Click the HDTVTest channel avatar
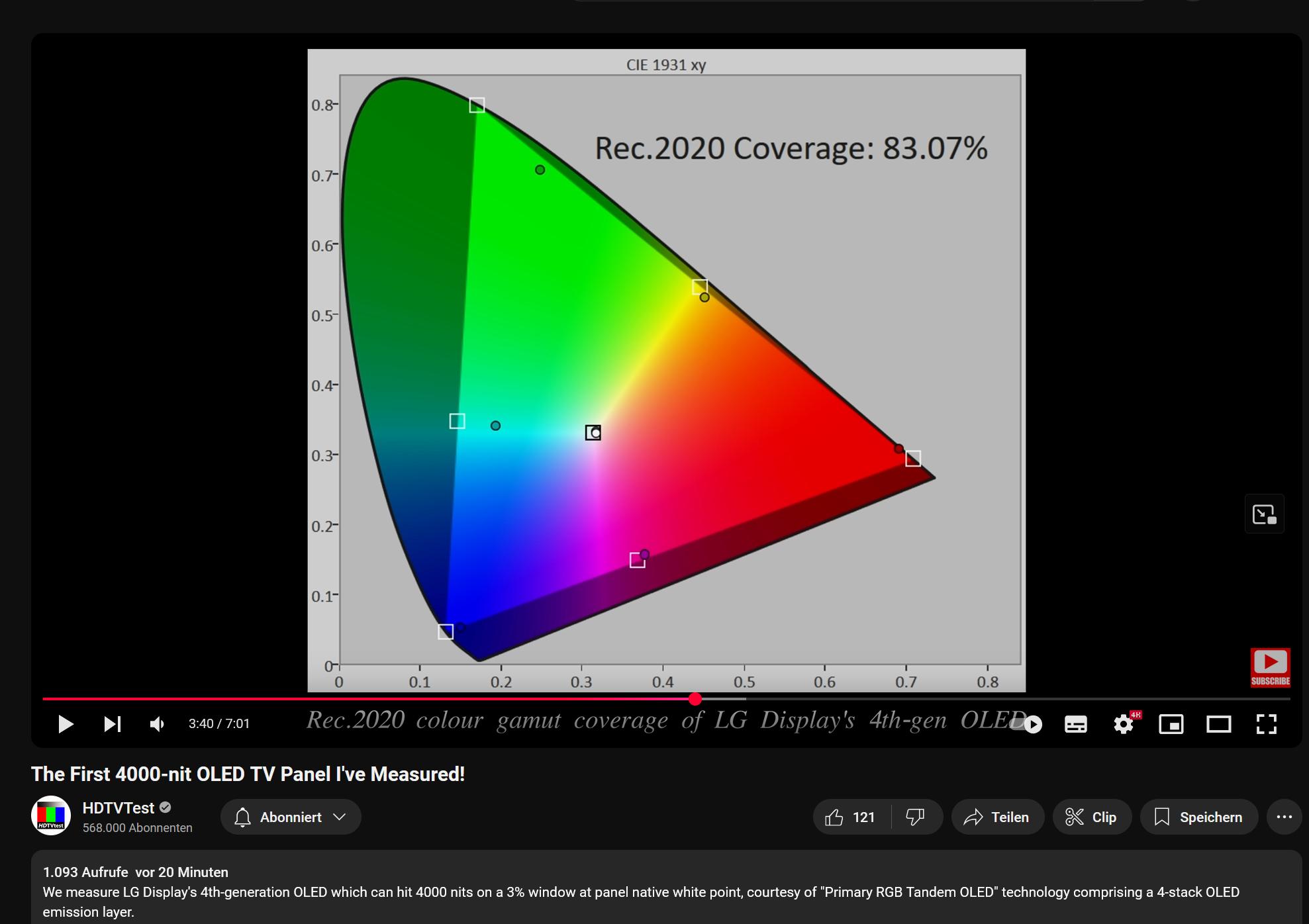 tap(50, 815)
